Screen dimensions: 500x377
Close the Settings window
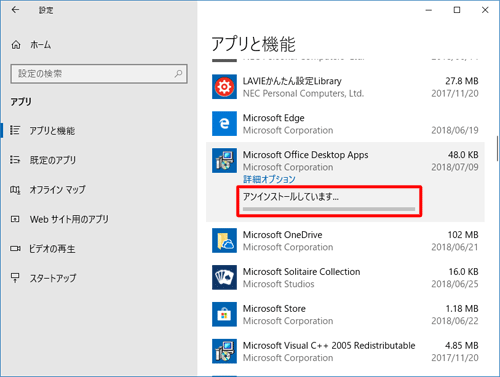tap(485, 10)
